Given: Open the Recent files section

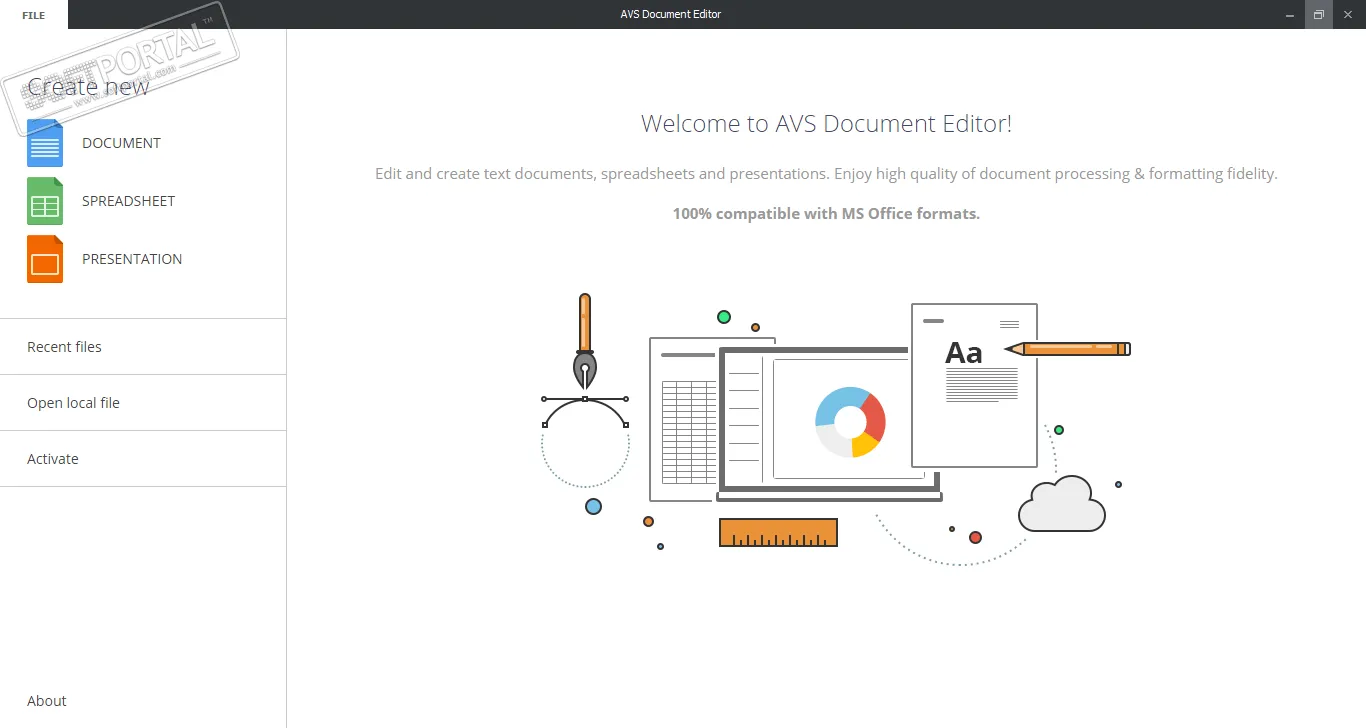Looking at the screenshot, I should 143,347.
